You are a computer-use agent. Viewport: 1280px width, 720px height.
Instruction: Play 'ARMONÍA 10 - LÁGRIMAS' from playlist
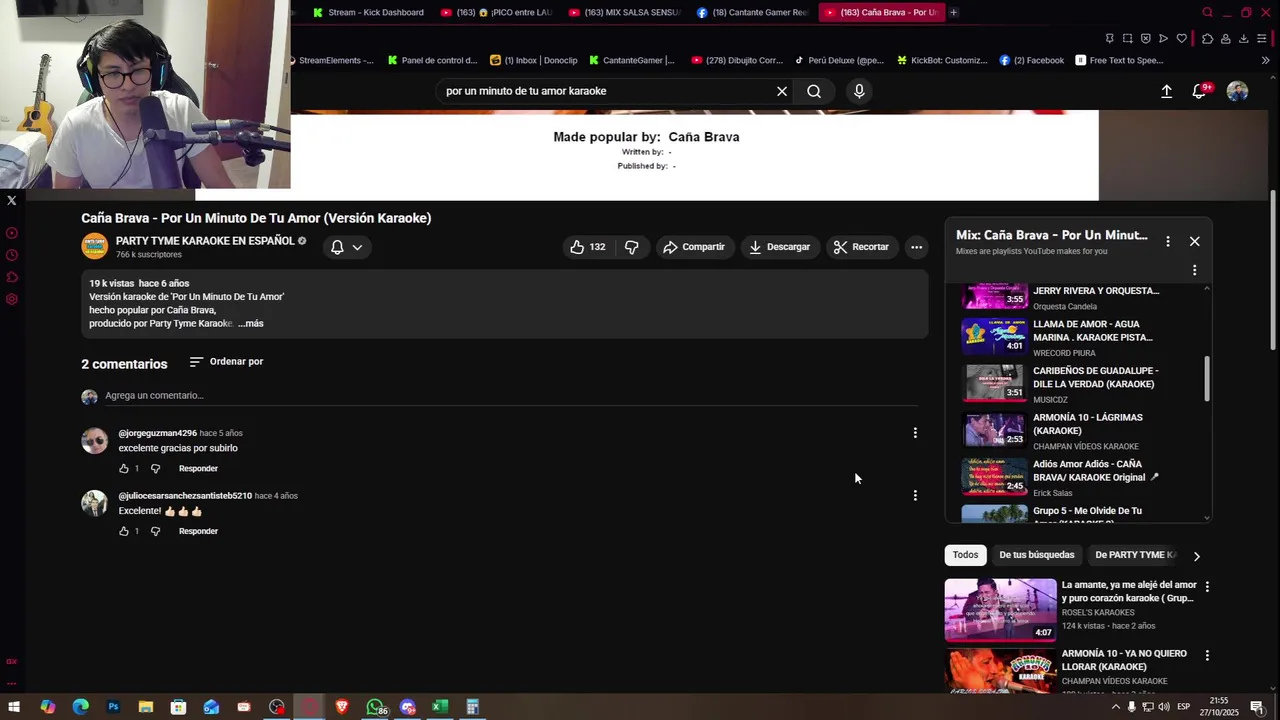coord(1078,430)
